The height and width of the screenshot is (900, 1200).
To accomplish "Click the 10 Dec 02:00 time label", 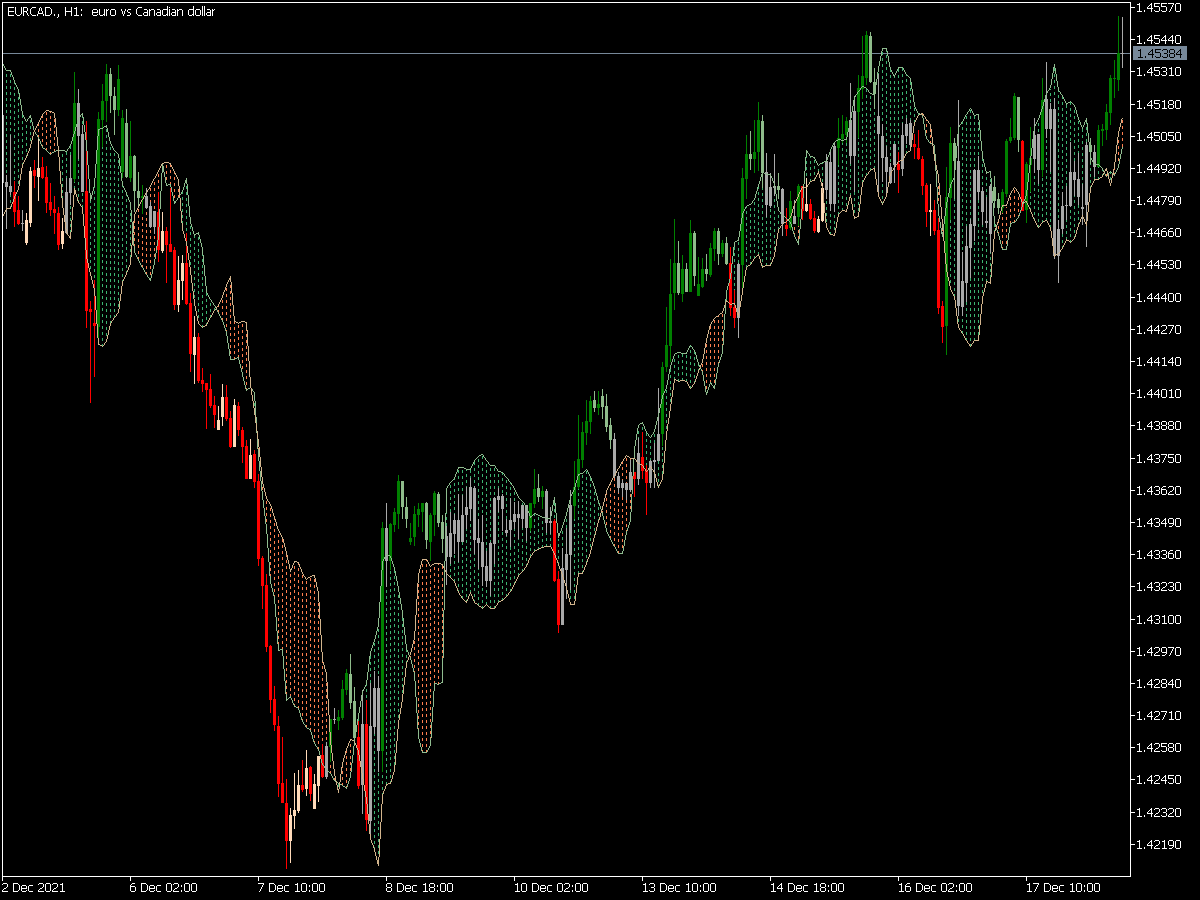I will point(550,887).
